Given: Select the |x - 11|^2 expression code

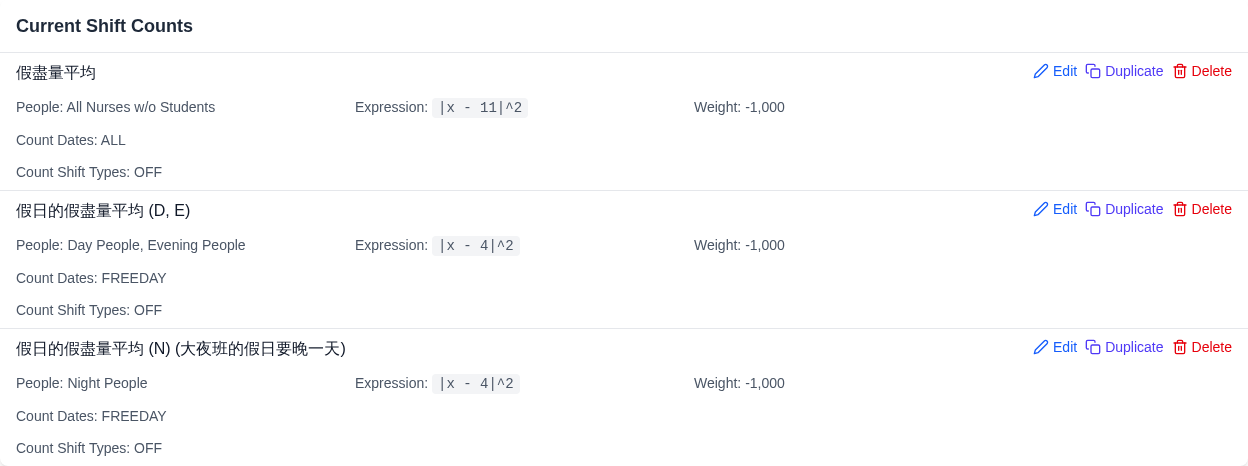Looking at the screenshot, I should tap(480, 108).
